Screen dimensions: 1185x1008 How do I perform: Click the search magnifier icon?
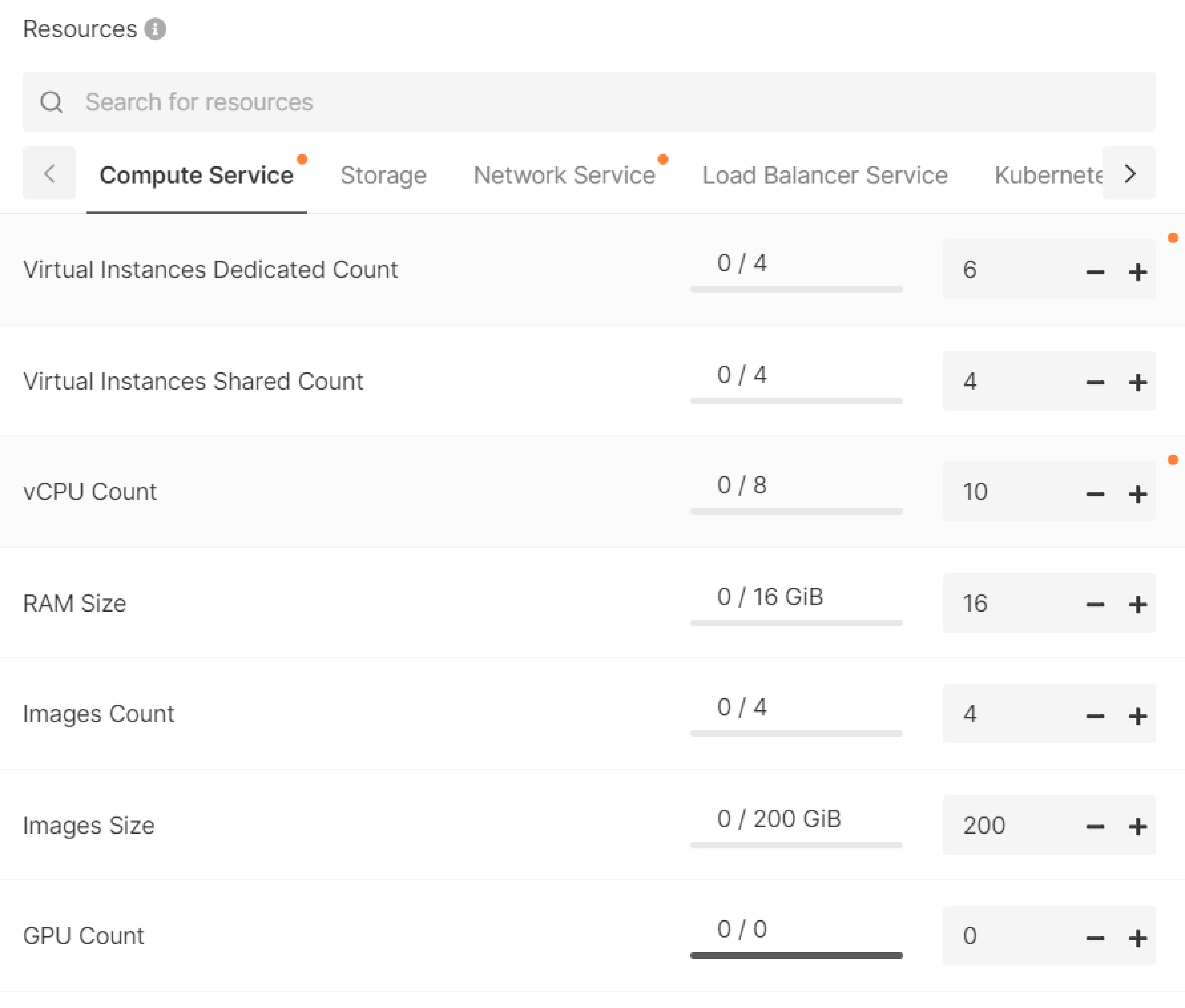[x=52, y=102]
